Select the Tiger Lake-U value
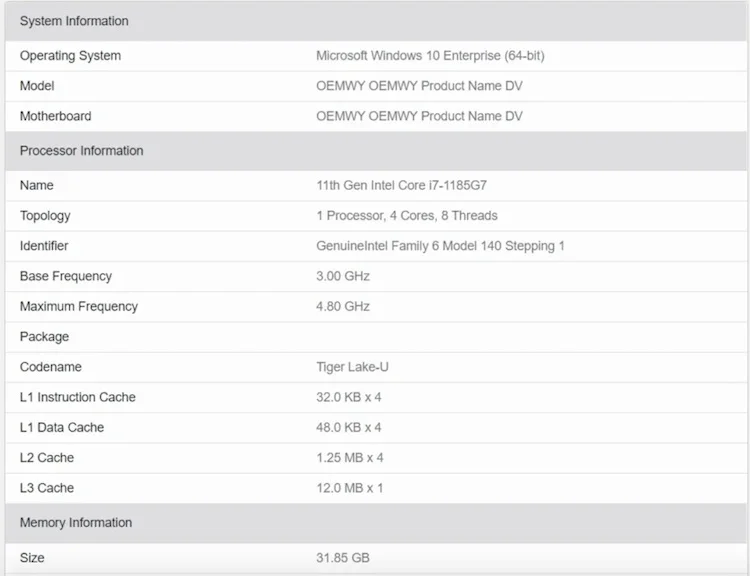The height and width of the screenshot is (576, 750). 352,367
